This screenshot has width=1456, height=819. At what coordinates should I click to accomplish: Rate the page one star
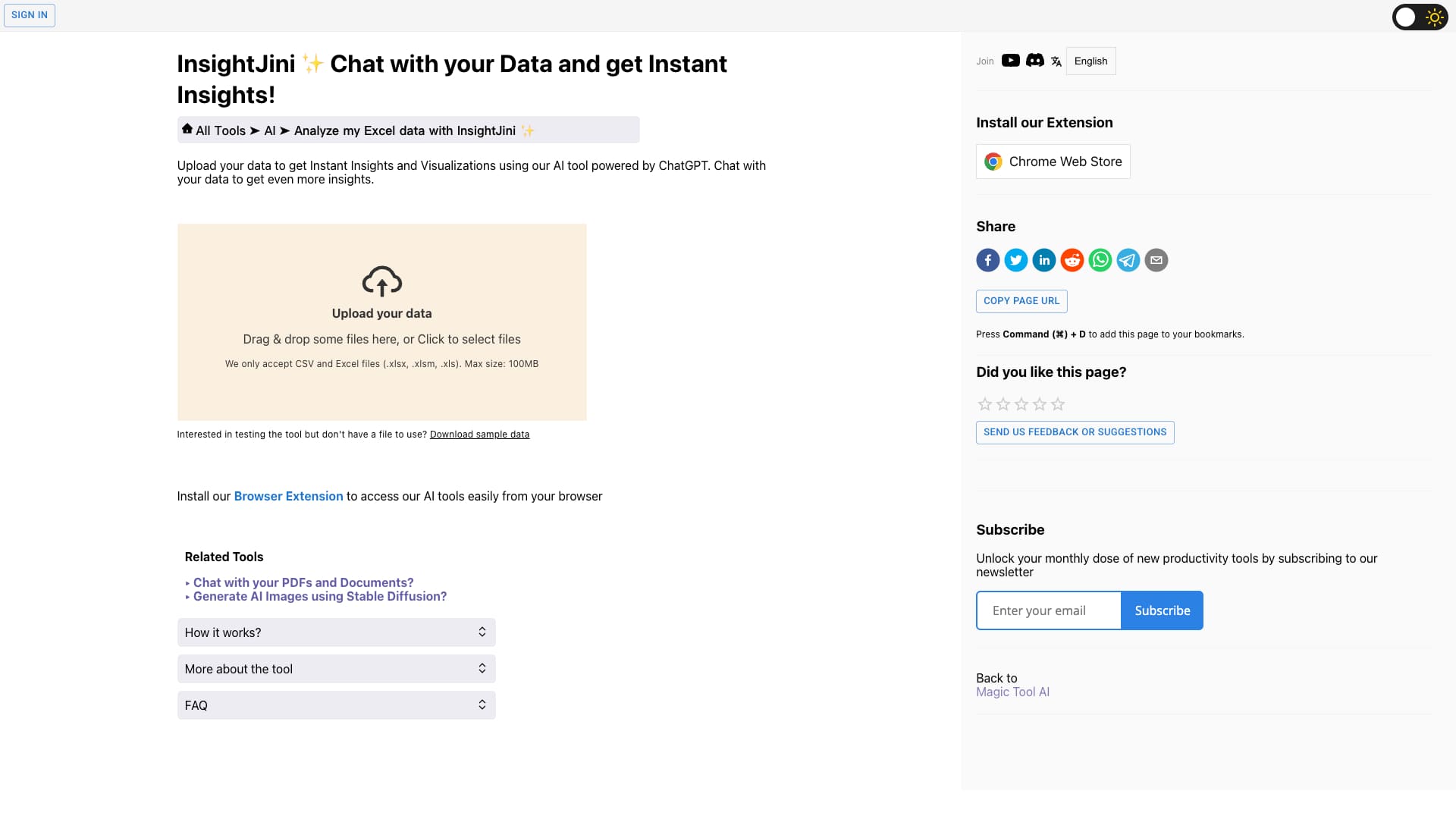(985, 404)
